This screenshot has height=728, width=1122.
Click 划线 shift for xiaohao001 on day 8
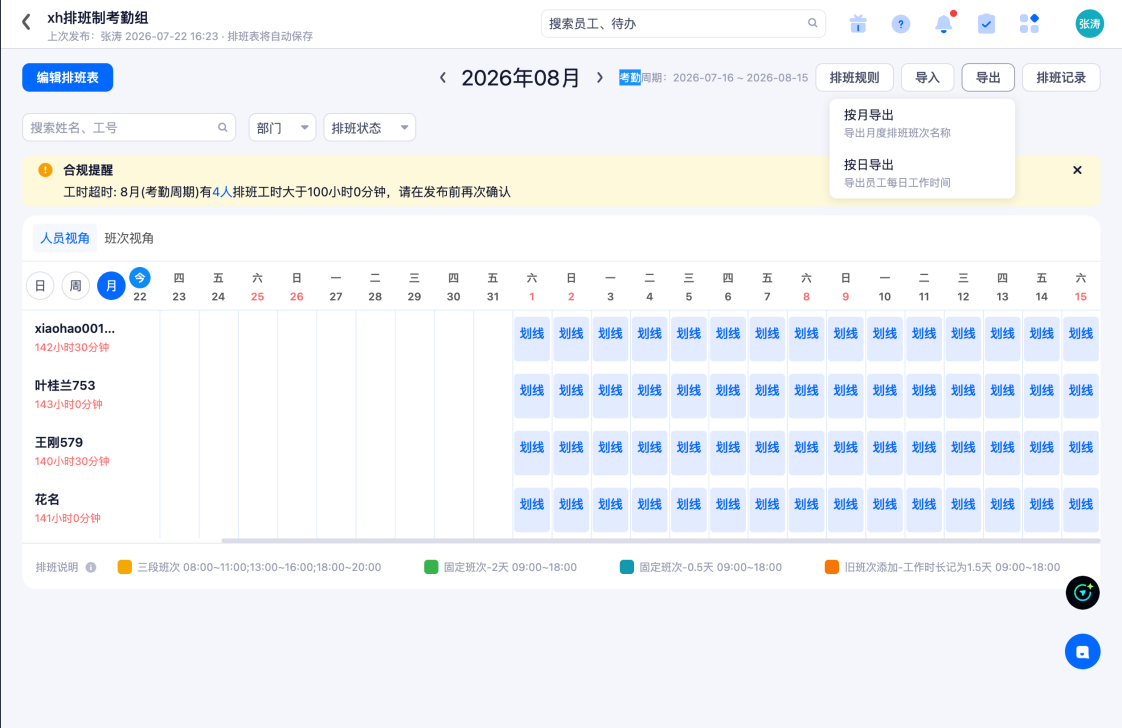[x=806, y=339]
